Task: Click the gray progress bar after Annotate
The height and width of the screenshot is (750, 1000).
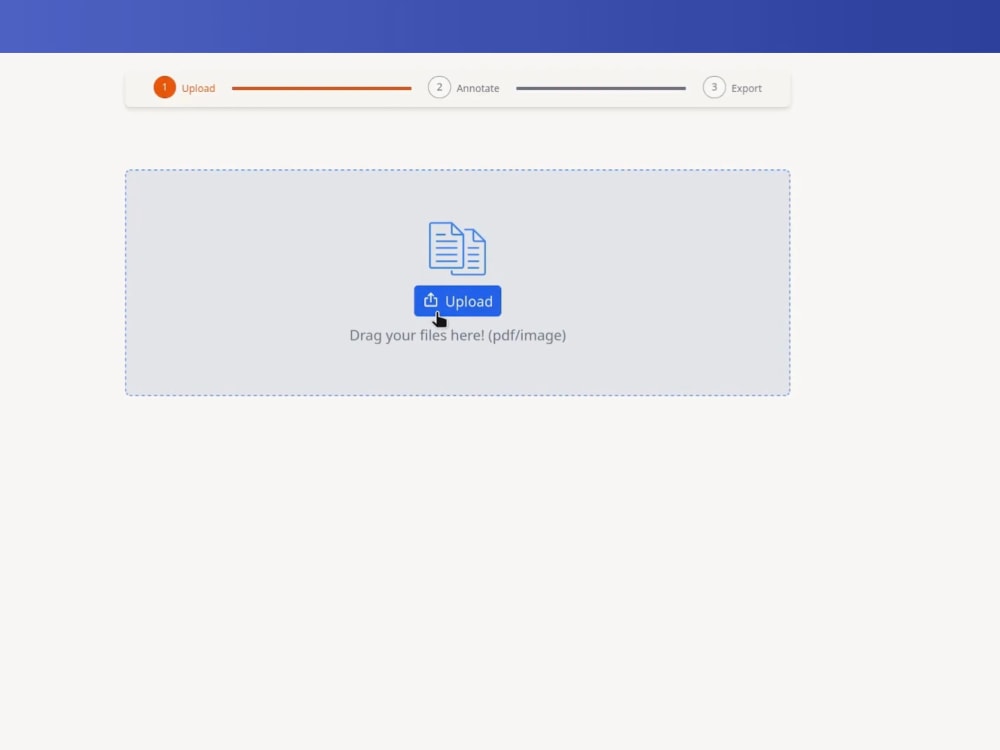Action: coord(601,88)
